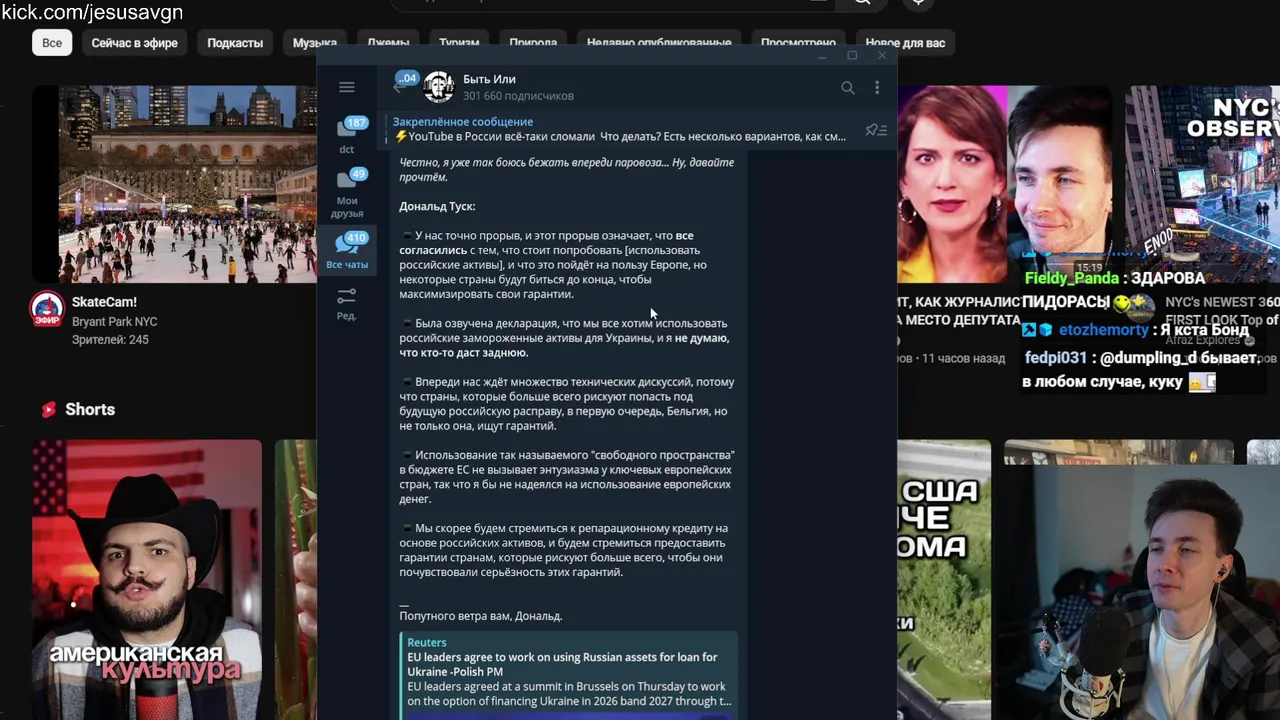
Task: Click the Reuters source label in preview
Action: (427, 643)
